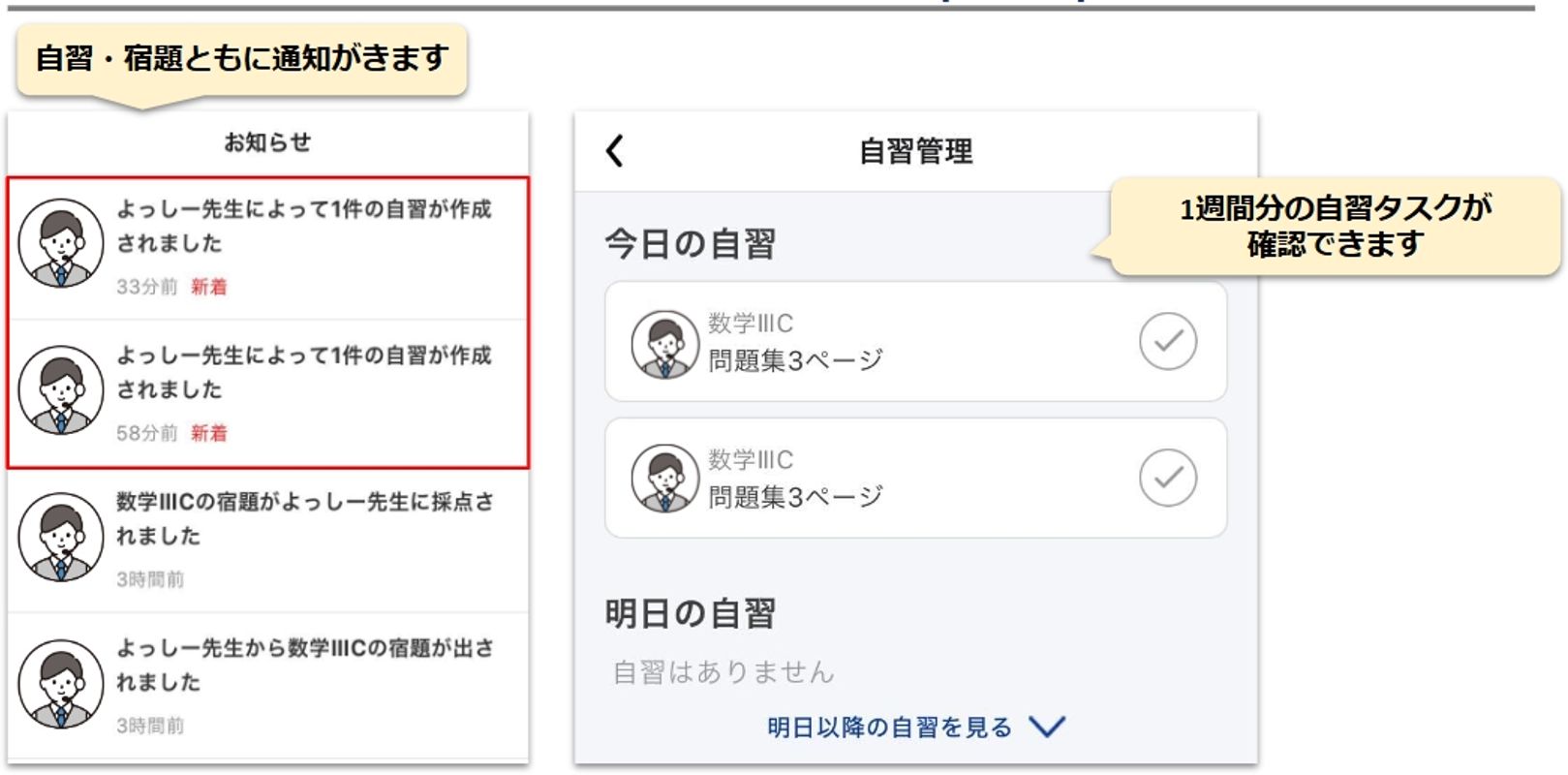Click the 今日の自習 section heading

coord(691,244)
